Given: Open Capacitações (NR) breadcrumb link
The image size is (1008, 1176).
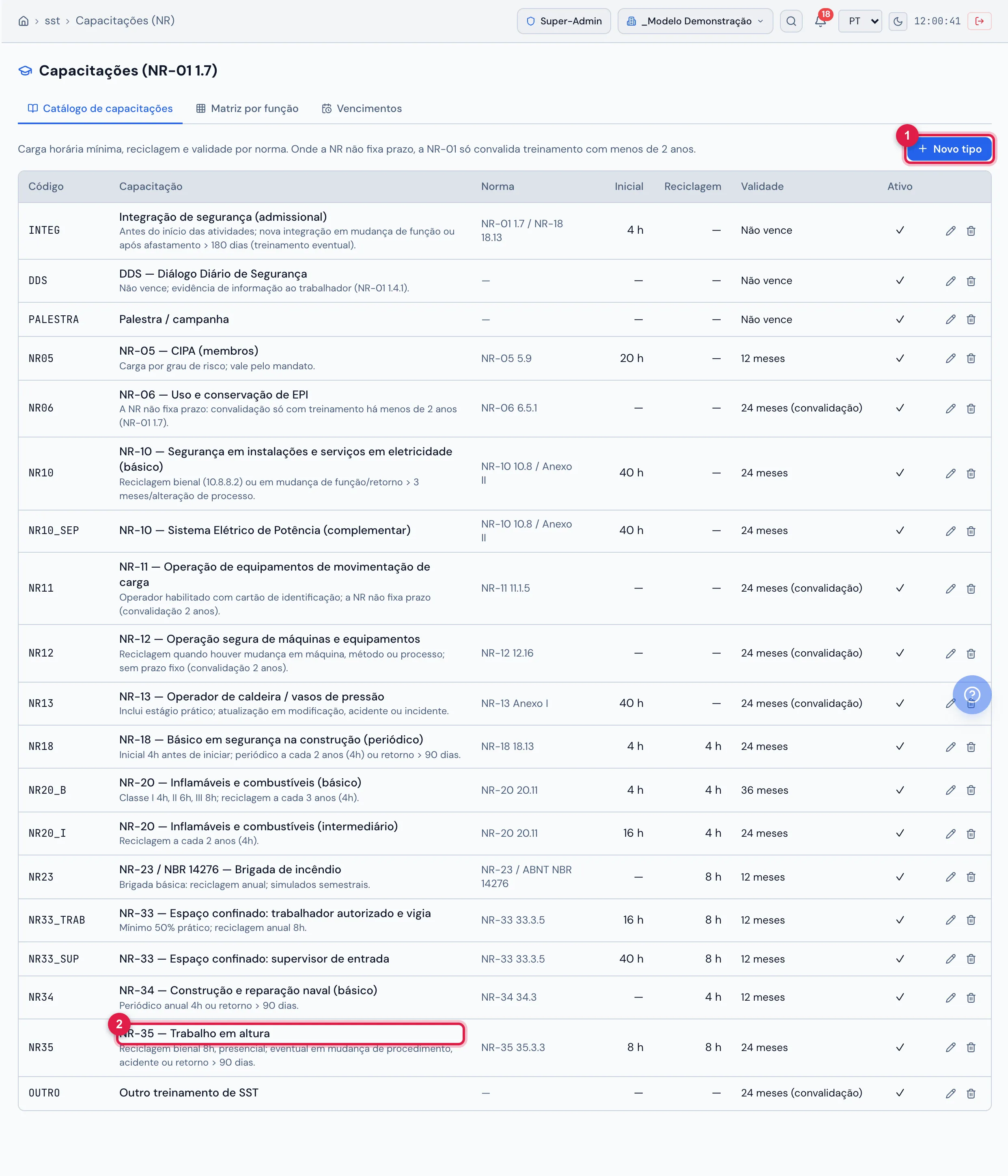Looking at the screenshot, I should [x=125, y=21].
